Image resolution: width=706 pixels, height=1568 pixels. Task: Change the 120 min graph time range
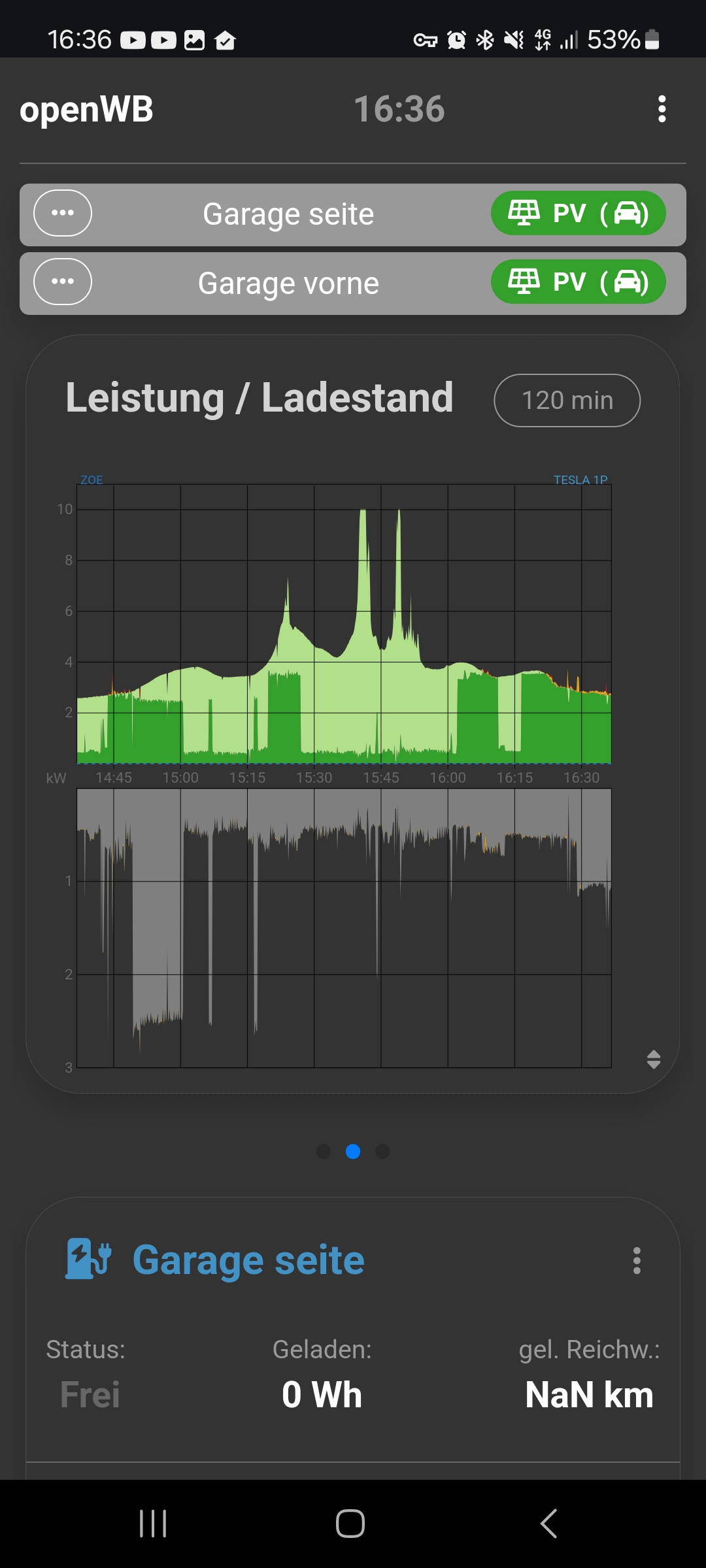click(x=567, y=400)
